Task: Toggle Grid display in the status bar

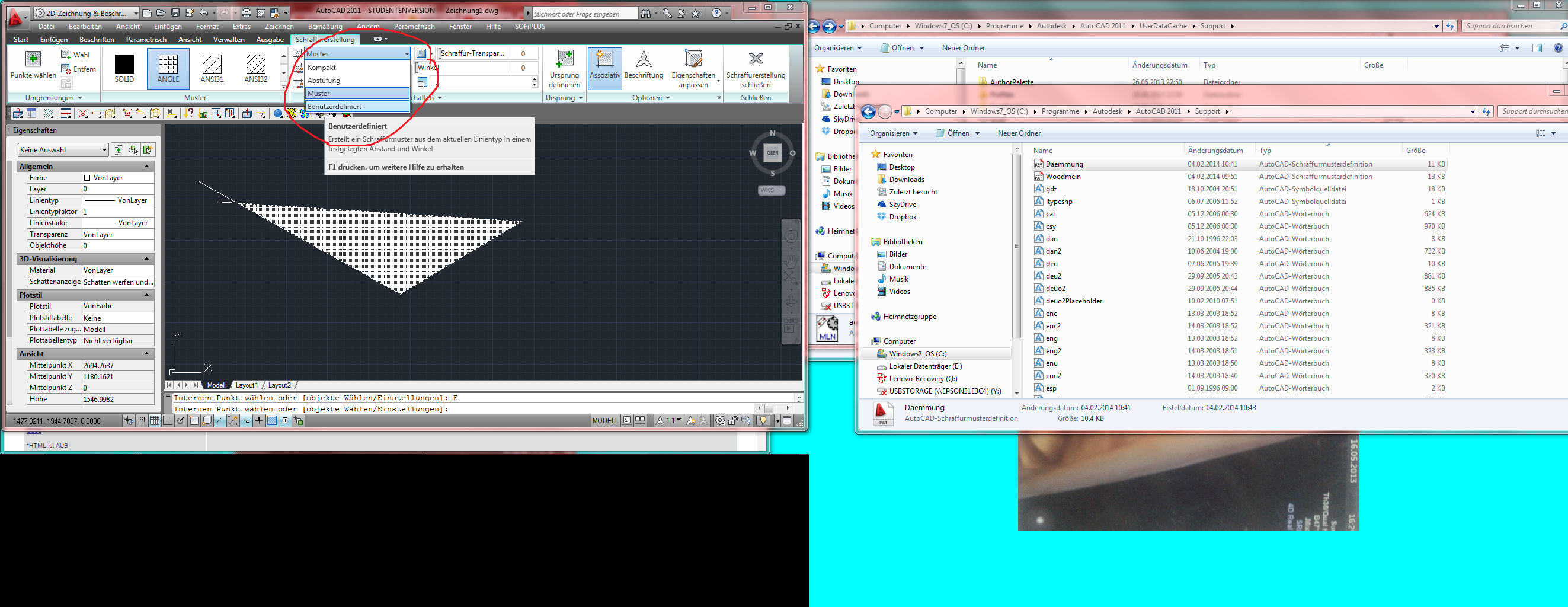Action: (x=155, y=421)
